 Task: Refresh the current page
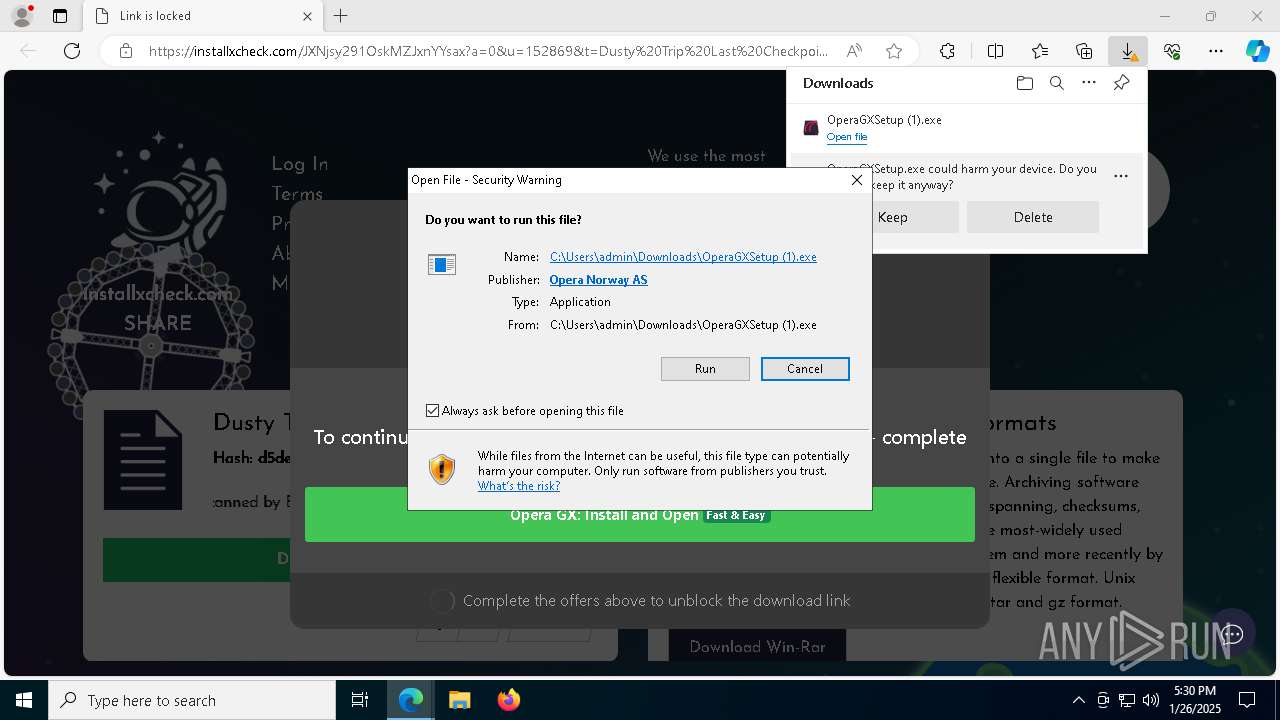coord(72,51)
